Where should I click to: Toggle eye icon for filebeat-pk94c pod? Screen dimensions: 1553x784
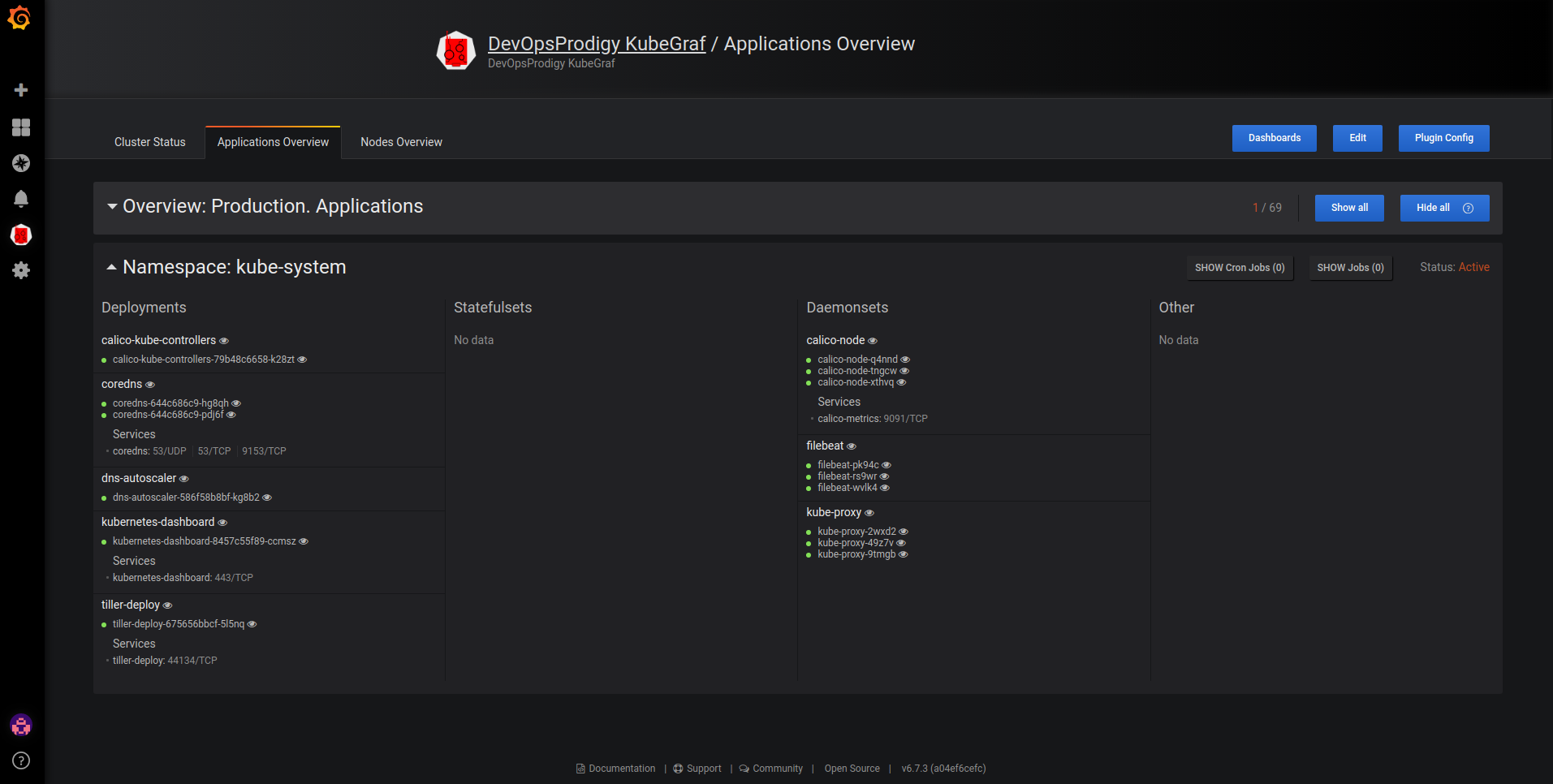click(887, 465)
